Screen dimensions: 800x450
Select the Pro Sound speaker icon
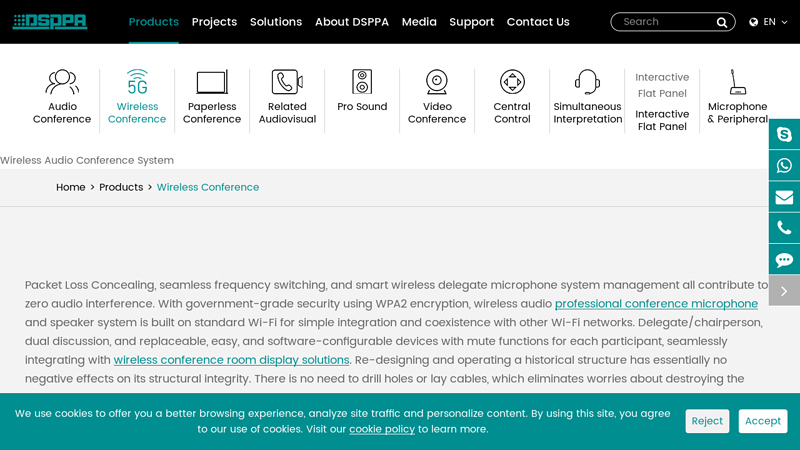pos(362,82)
